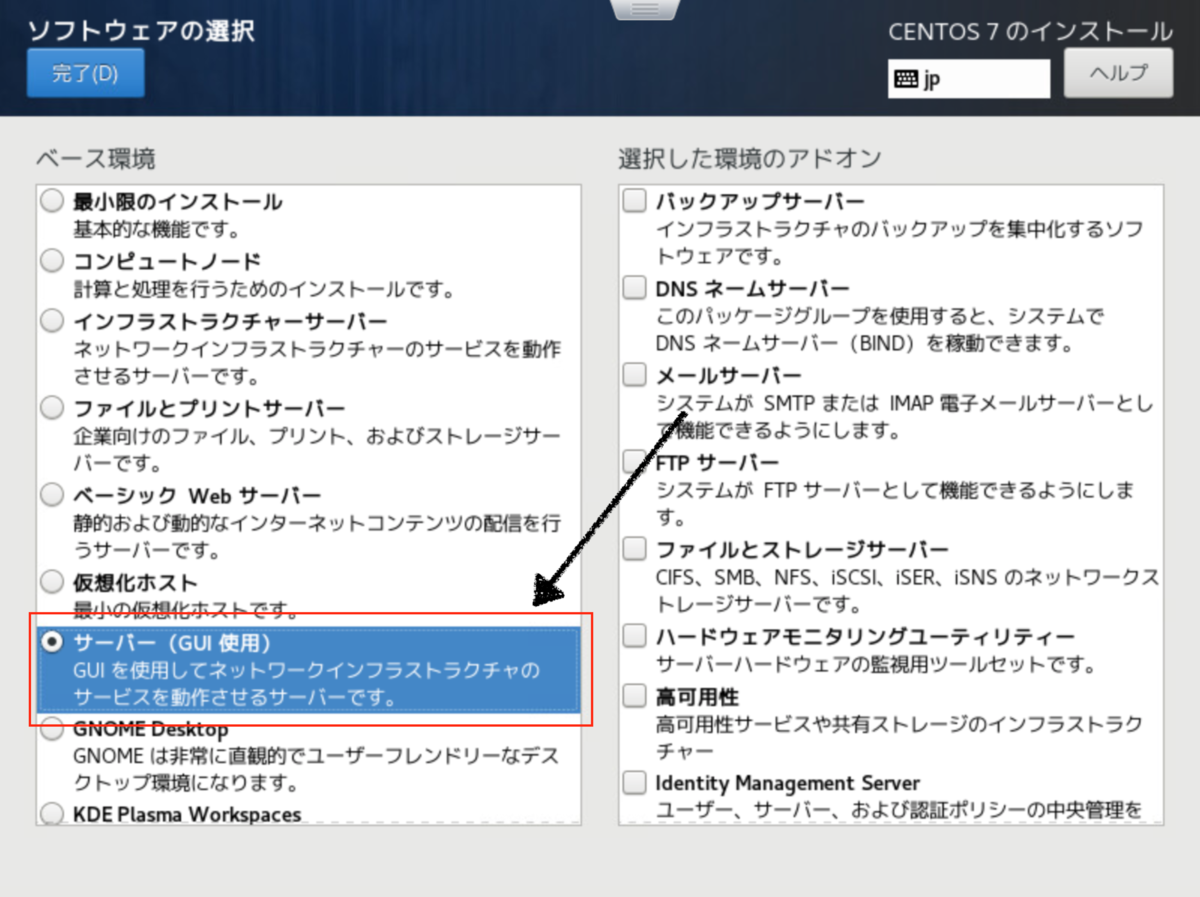Image resolution: width=1200 pixels, height=897 pixels.
Task: Click the ソフトウェアの選択 page title
Action: coord(141,30)
